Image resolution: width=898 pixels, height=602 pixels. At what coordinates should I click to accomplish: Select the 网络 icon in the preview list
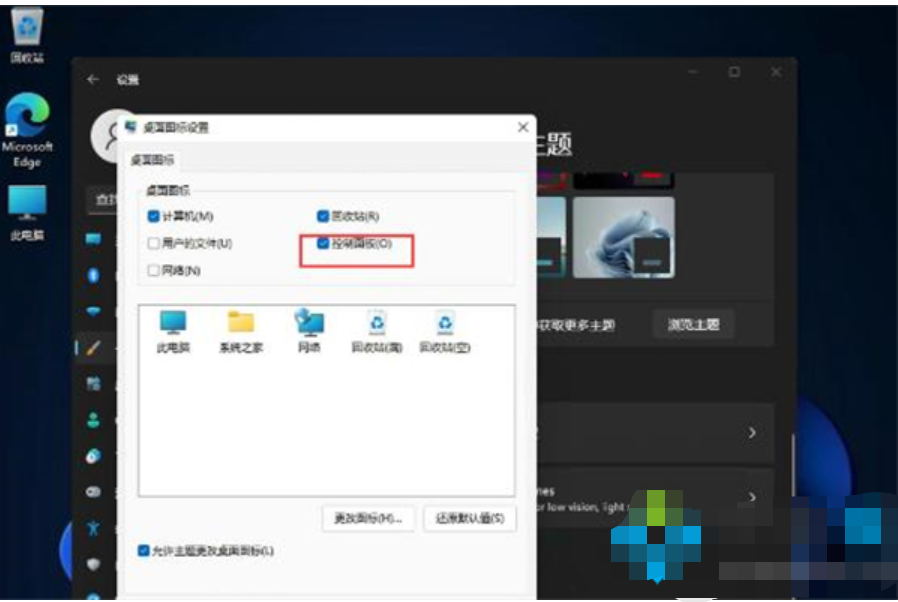pyautogui.click(x=309, y=326)
